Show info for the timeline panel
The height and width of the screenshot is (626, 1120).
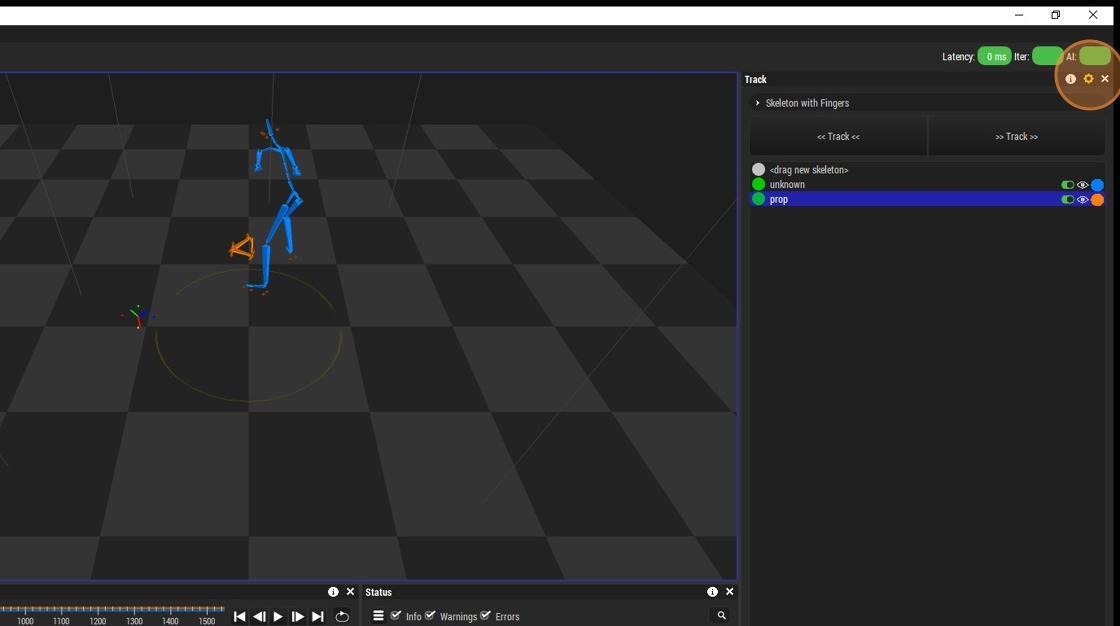point(333,592)
